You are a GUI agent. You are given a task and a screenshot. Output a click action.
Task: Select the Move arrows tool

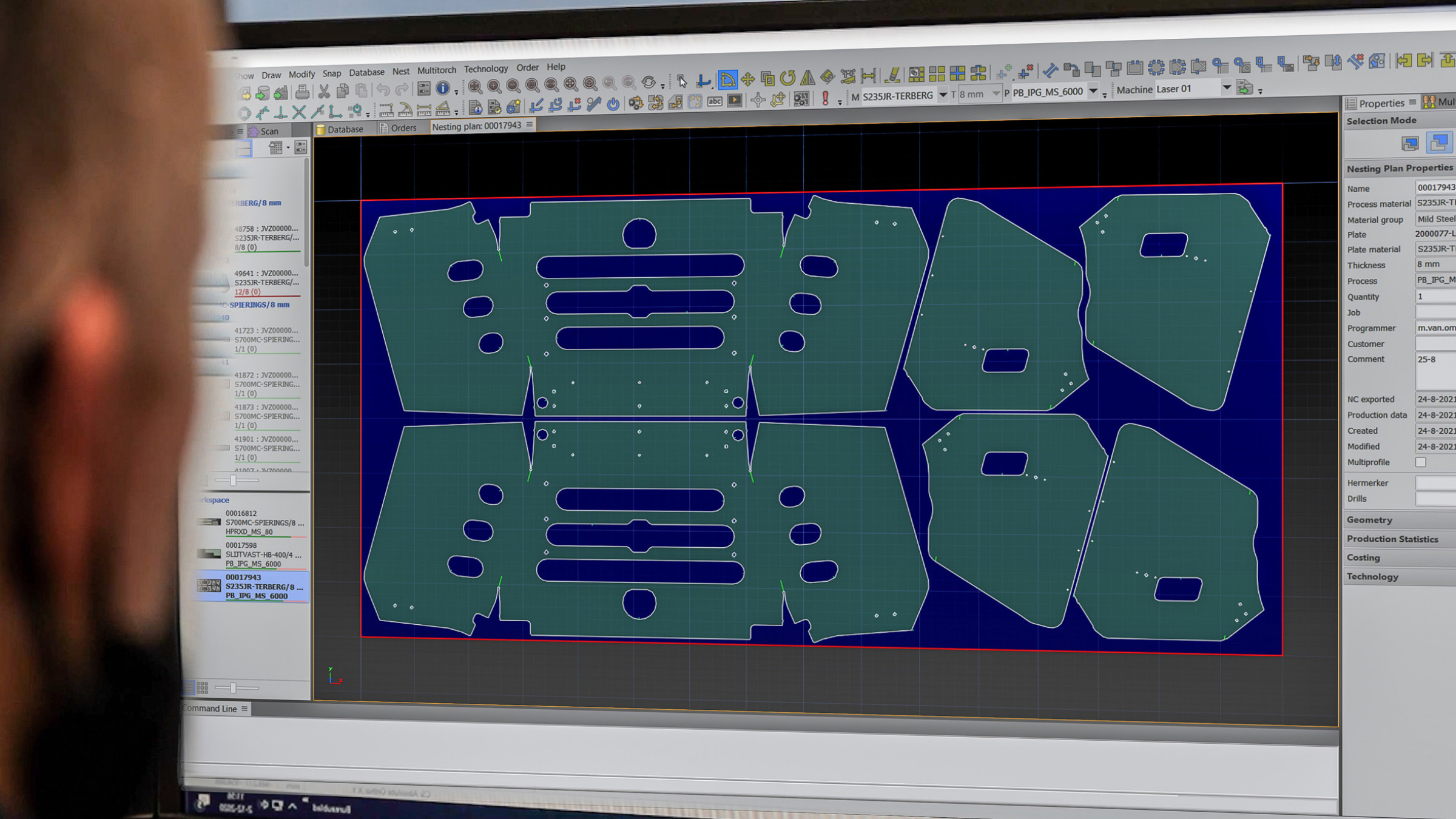point(747,79)
